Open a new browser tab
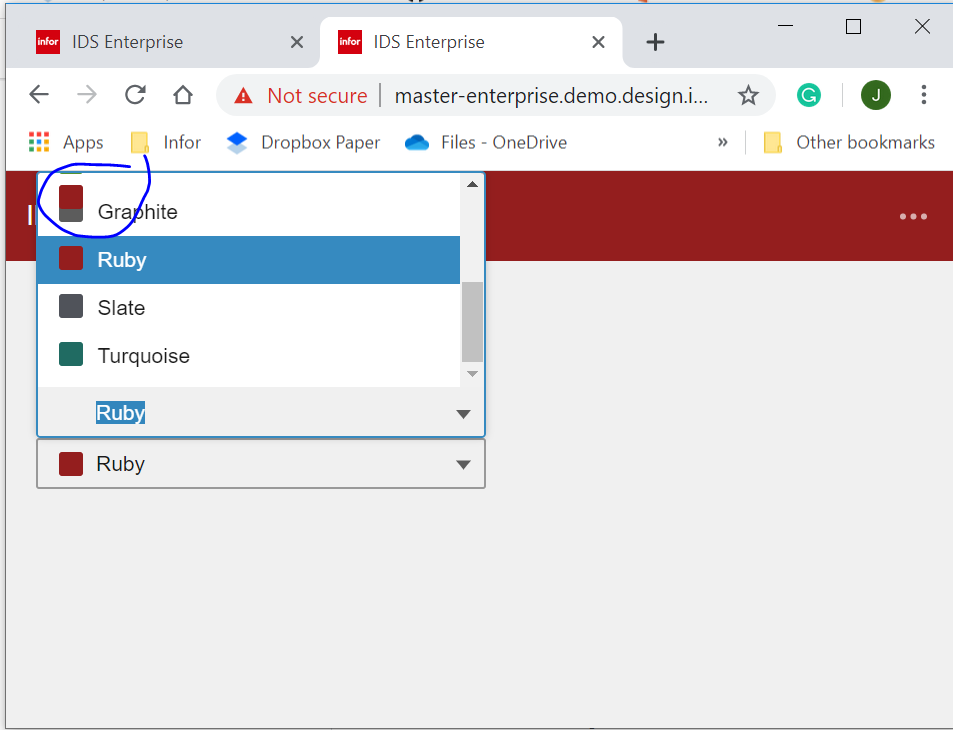The height and width of the screenshot is (730, 953). pyautogui.click(x=655, y=42)
